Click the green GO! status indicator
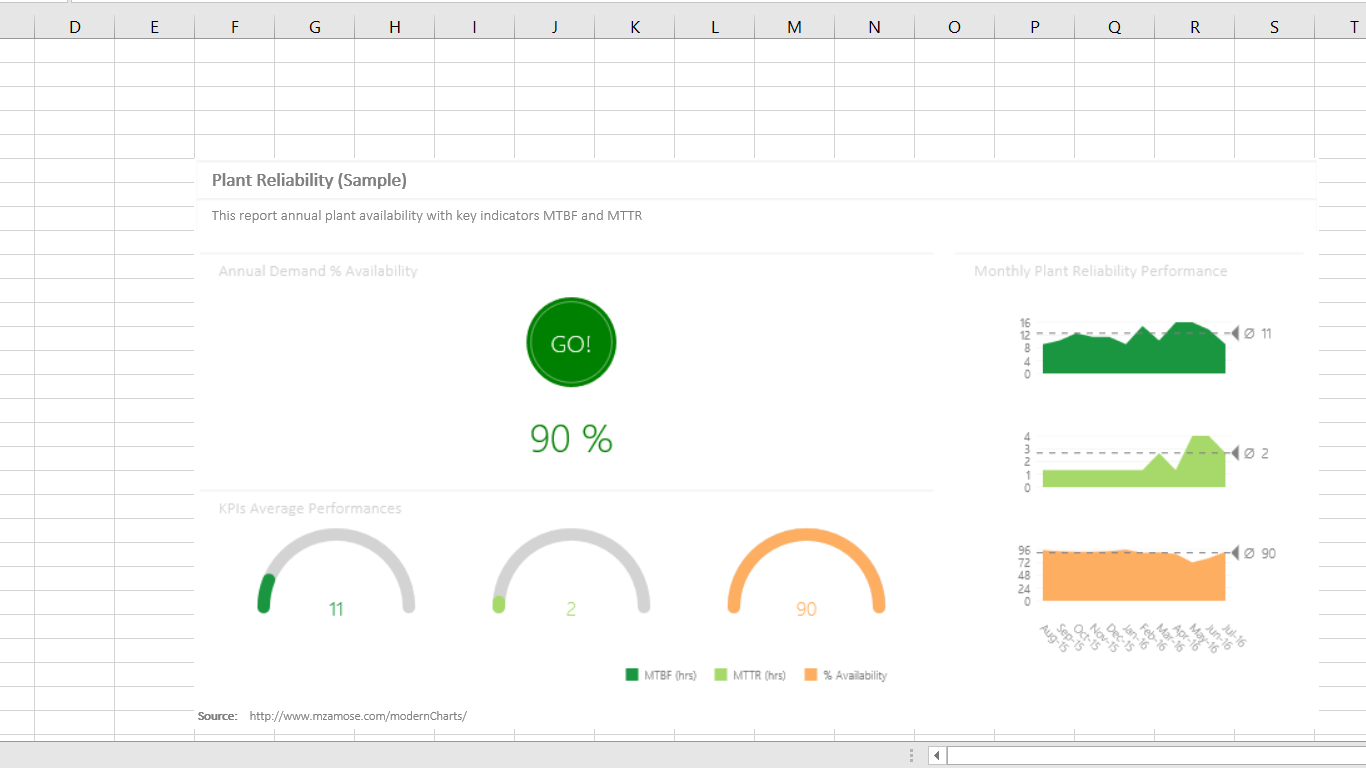 coord(571,343)
